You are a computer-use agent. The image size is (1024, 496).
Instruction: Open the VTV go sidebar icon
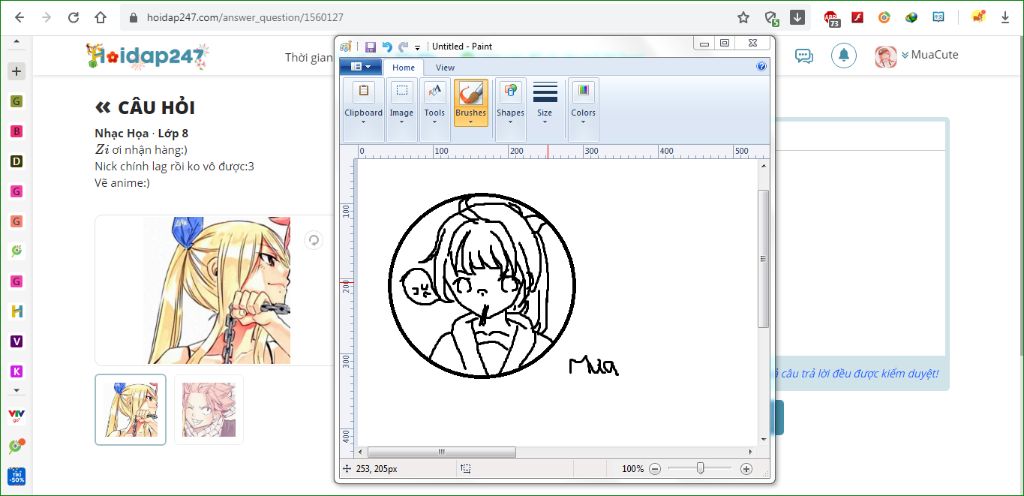tap(17, 415)
